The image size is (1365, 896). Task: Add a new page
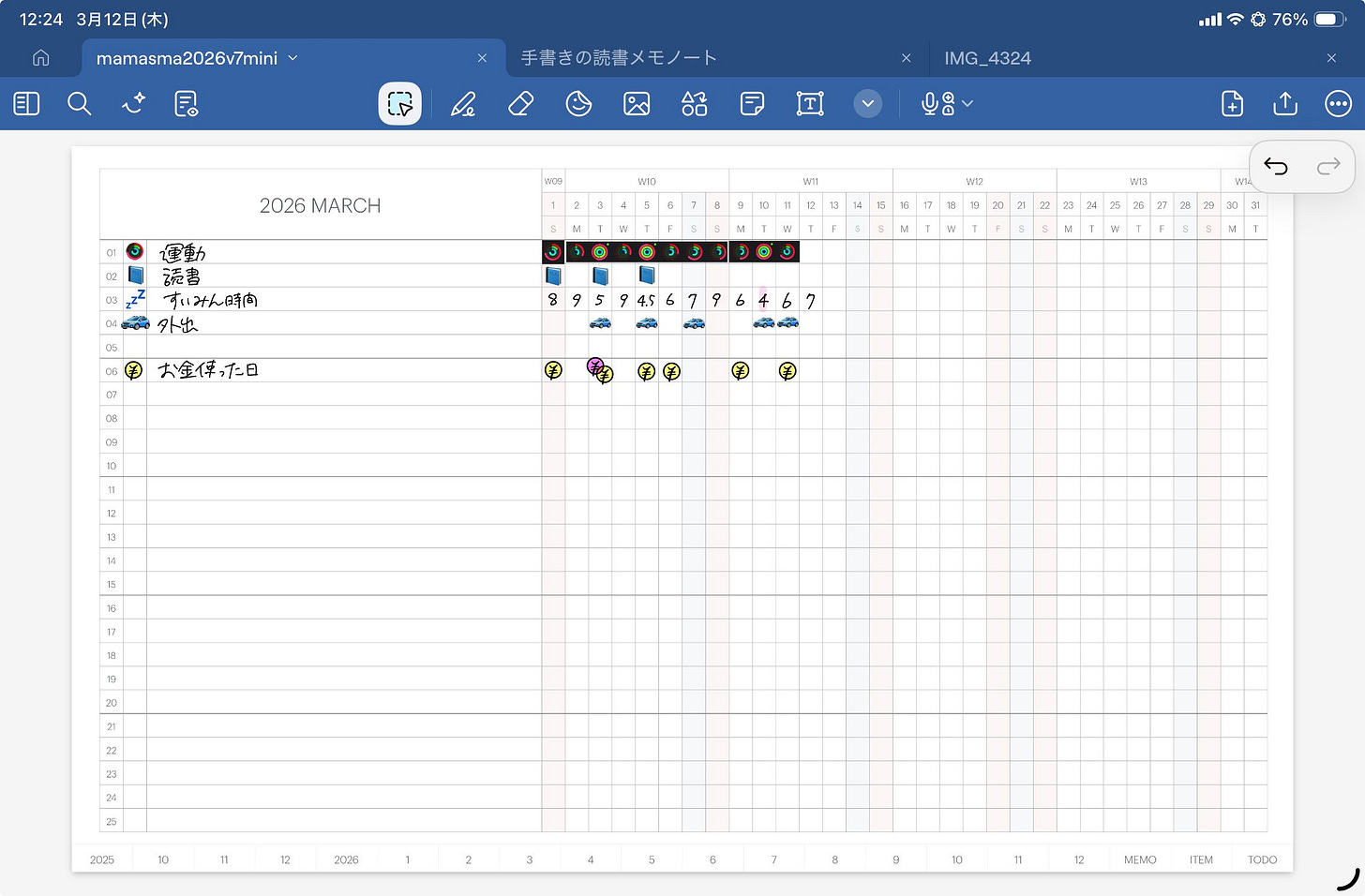[1233, 104]
